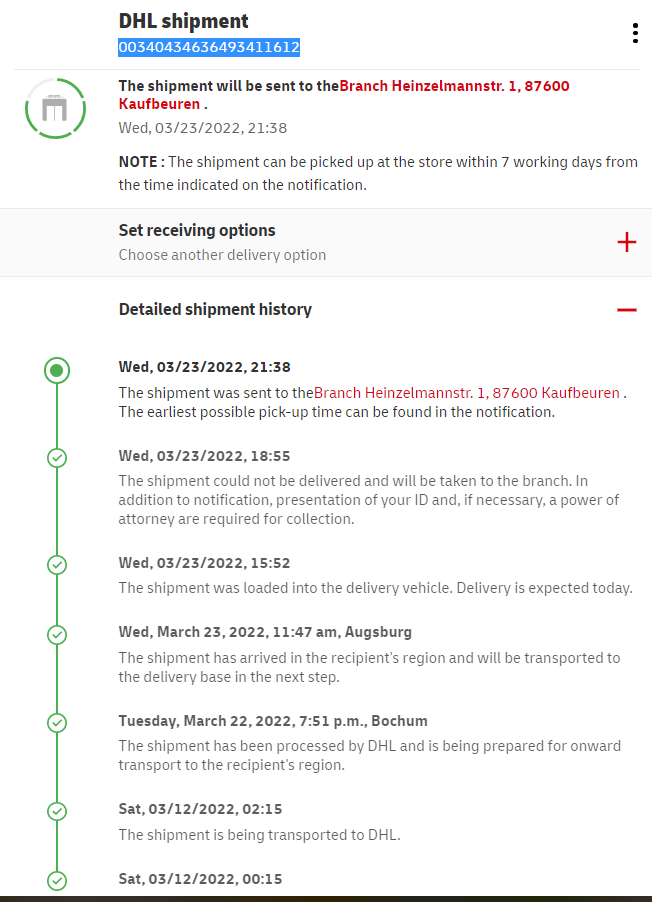Image resolution: width=652 pixels, height=902 pixels.
Task: Click the current status marker at 21:38
Action: click(57, 371)
